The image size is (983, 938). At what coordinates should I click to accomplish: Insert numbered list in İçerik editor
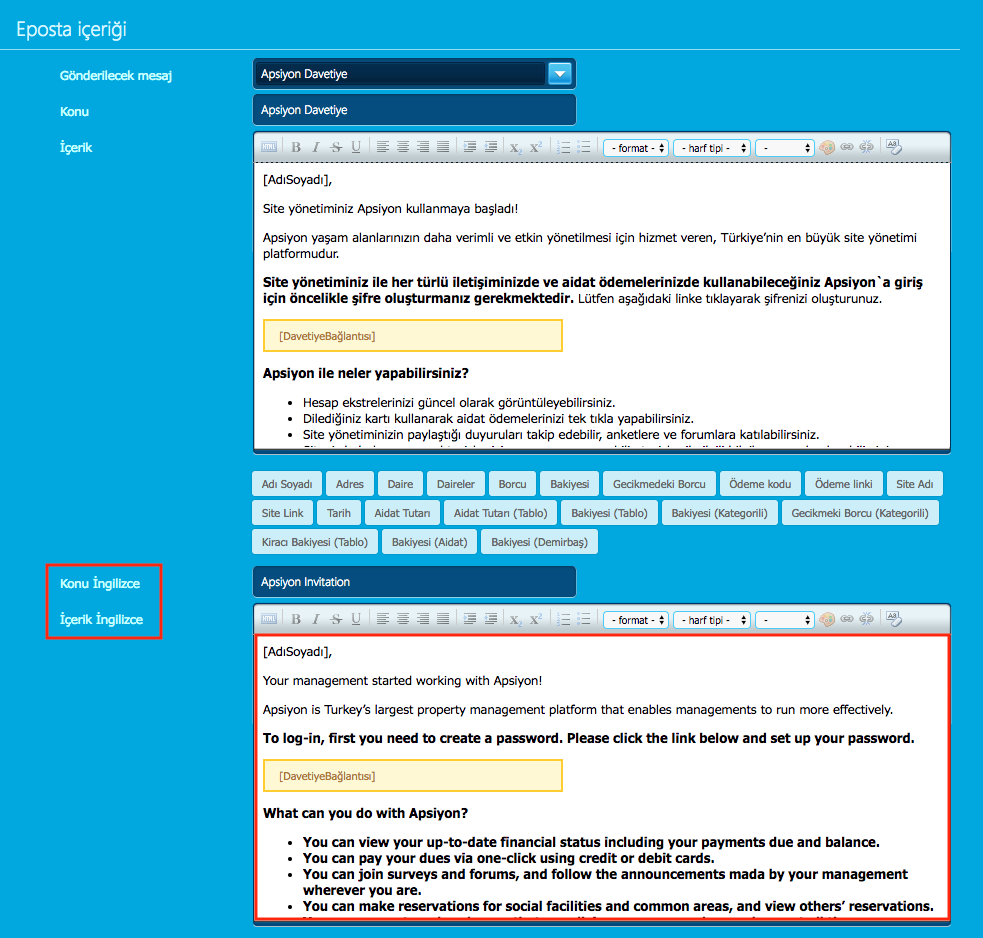click(x=564, y=147)
